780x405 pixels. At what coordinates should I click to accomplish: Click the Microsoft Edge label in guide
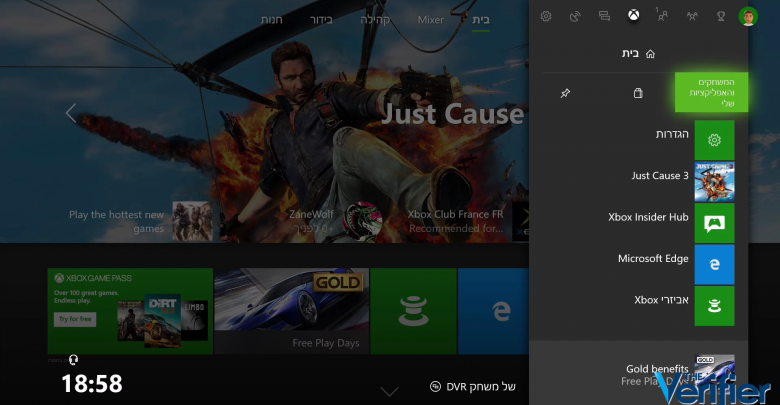653,259
